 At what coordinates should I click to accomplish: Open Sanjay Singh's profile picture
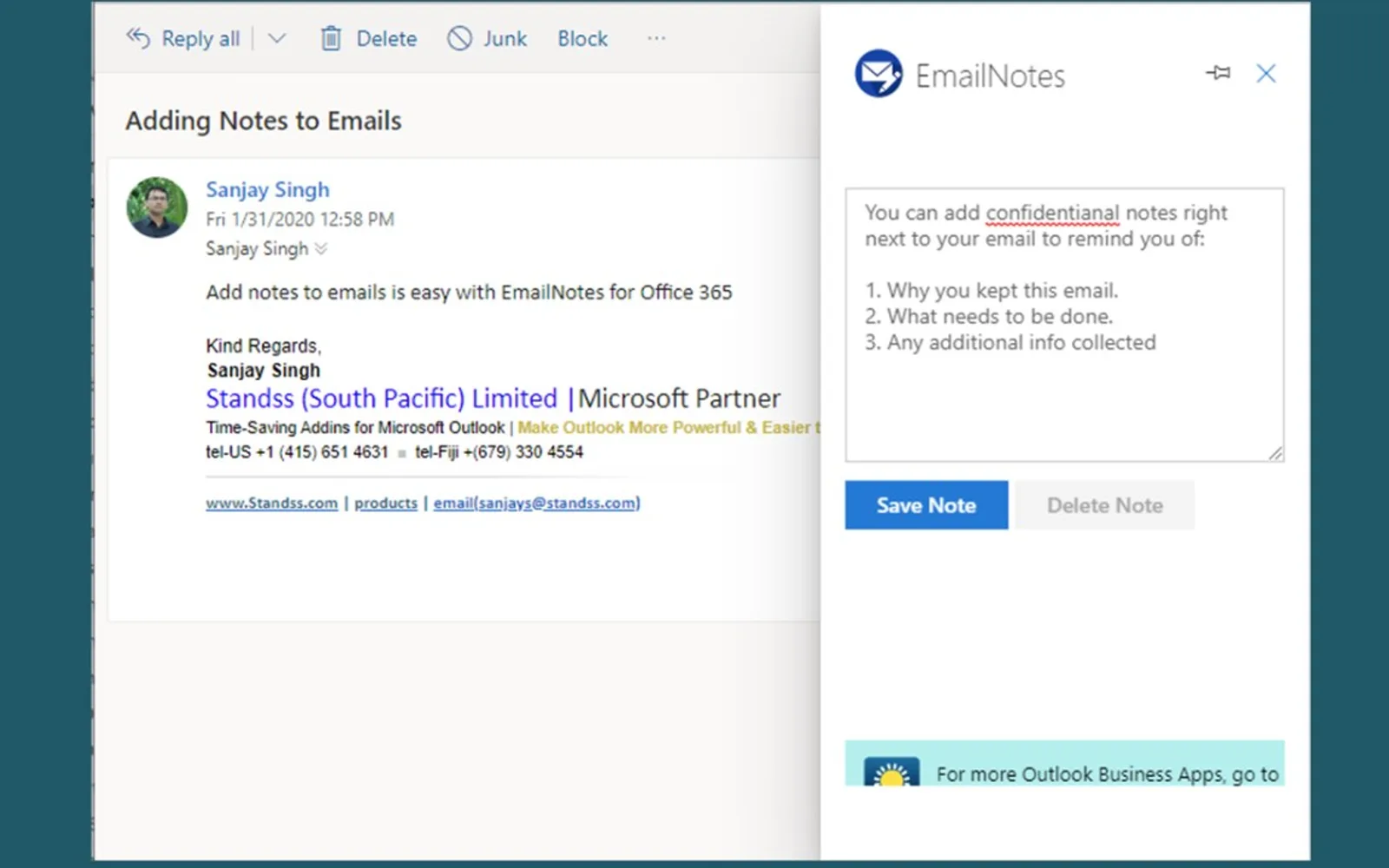(x=157, y=207)
